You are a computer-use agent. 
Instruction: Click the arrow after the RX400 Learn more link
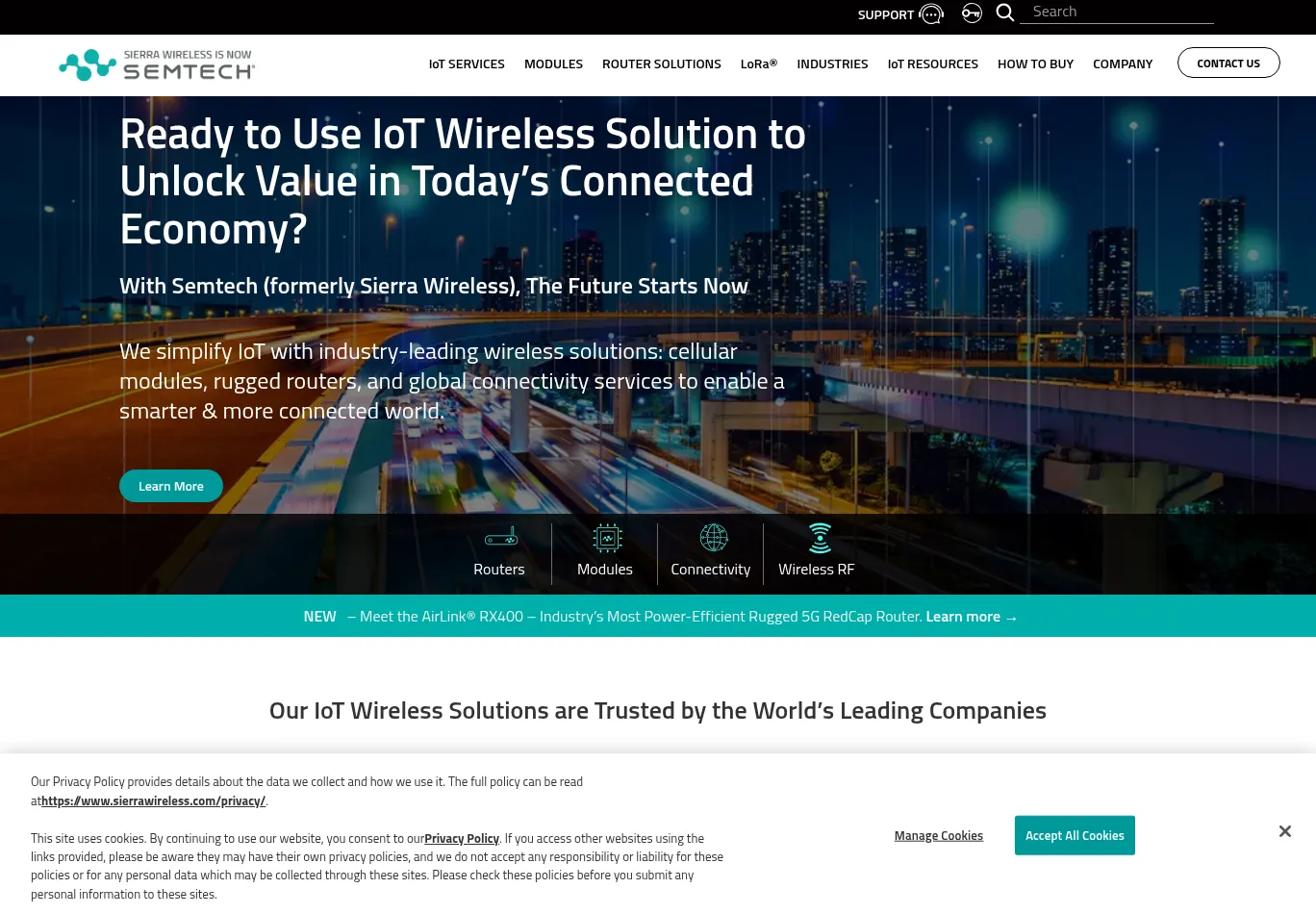tap(1010, 617)
